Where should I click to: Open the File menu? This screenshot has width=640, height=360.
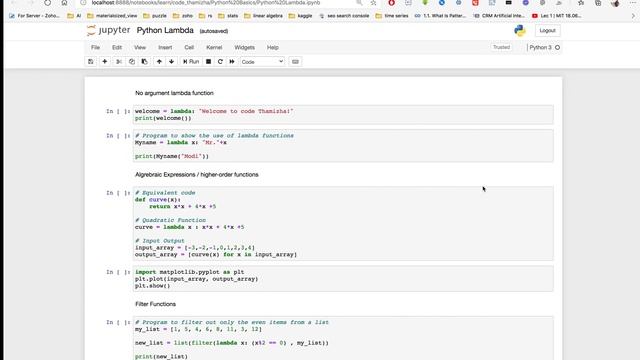click(x=95, y=47)
